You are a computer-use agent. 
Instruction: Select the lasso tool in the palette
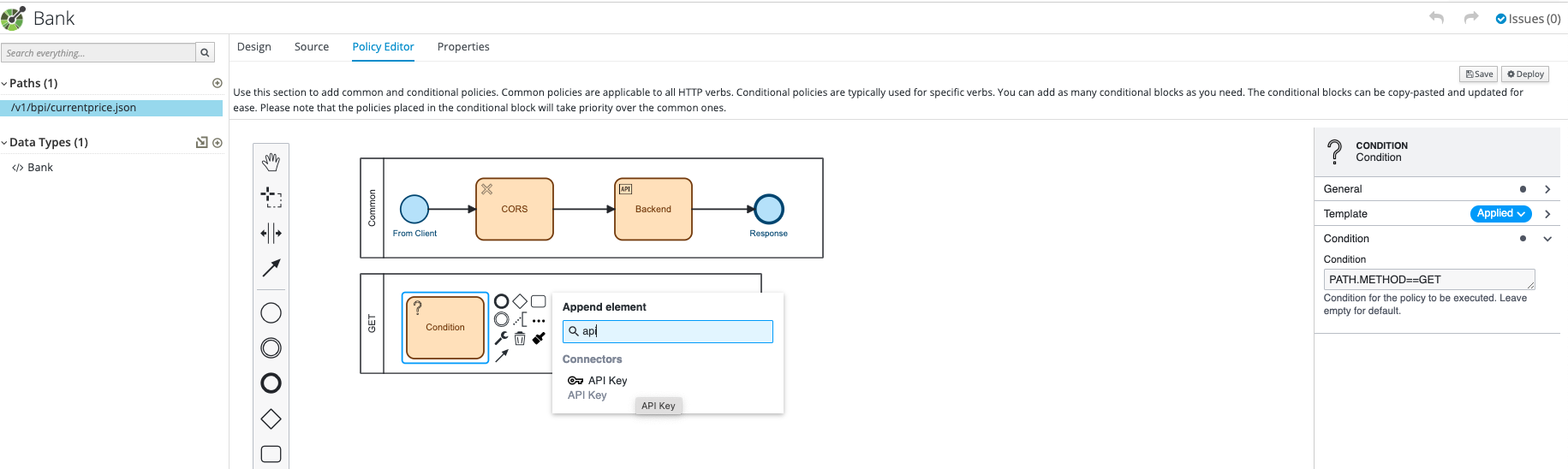coord(271,198)
